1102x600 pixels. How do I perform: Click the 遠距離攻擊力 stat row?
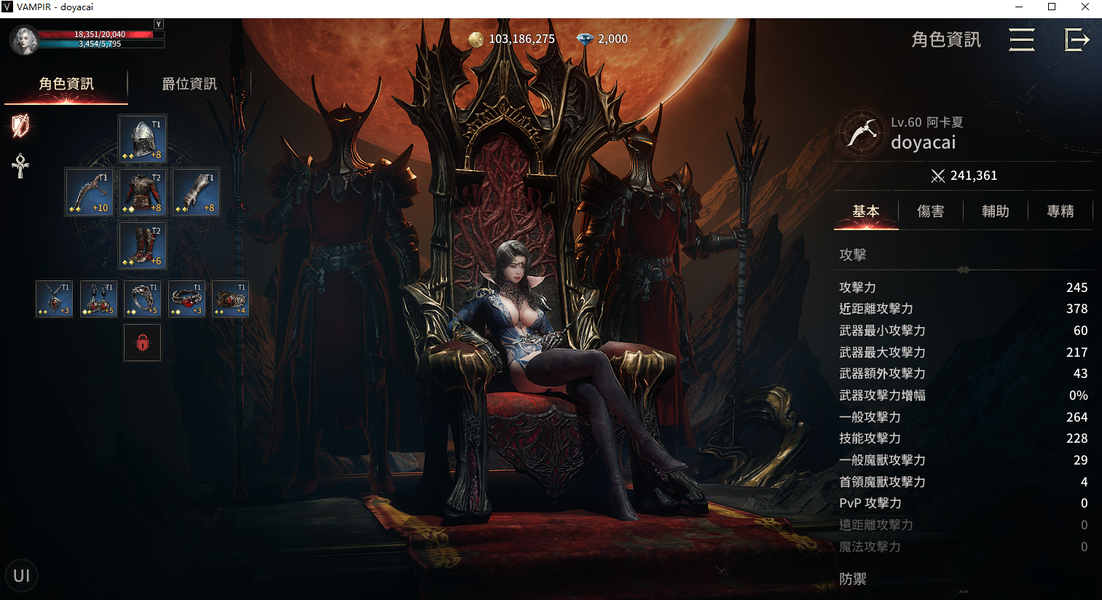[963, 525]
